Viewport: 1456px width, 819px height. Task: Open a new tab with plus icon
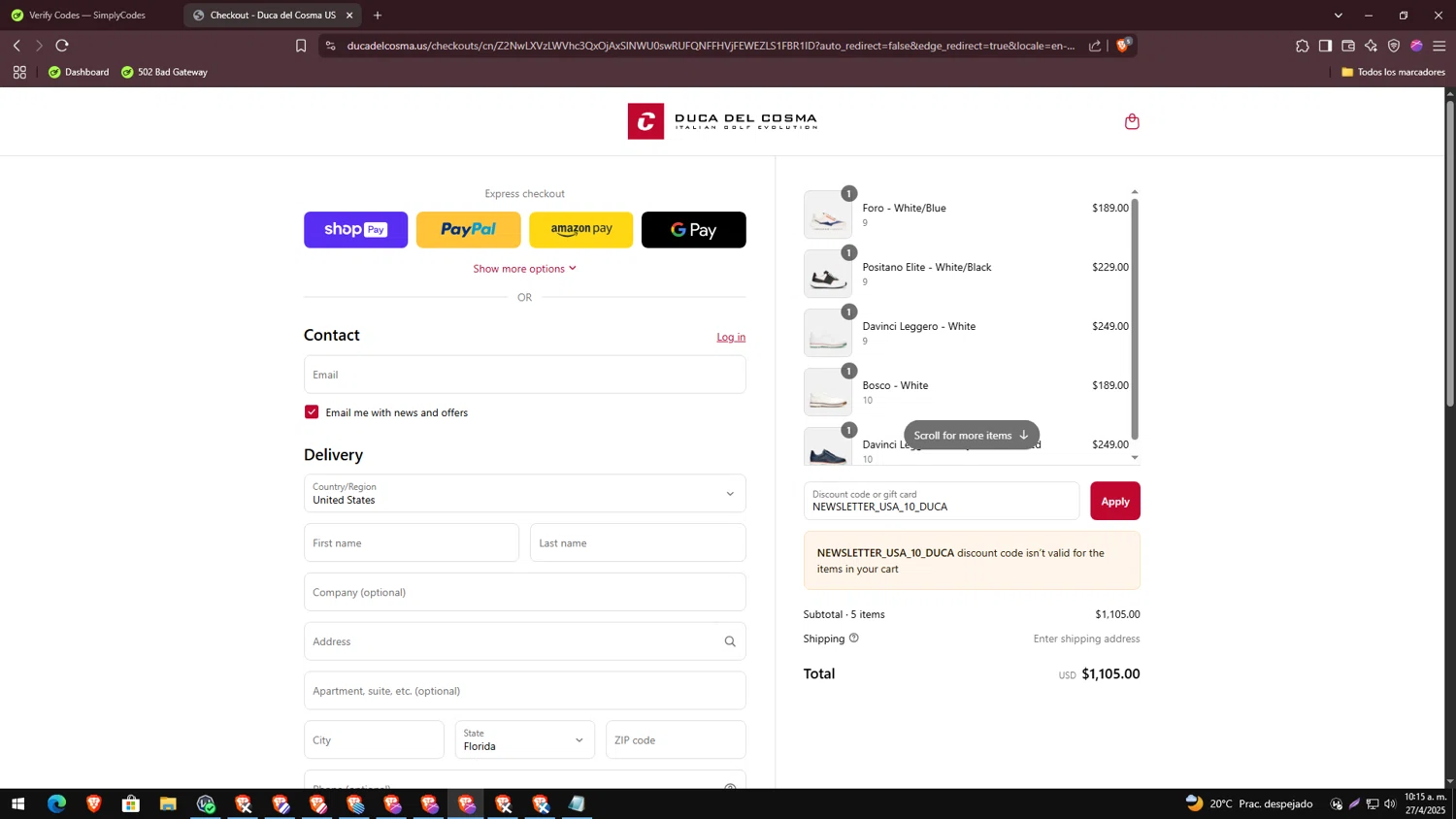[x=378, y=16]
